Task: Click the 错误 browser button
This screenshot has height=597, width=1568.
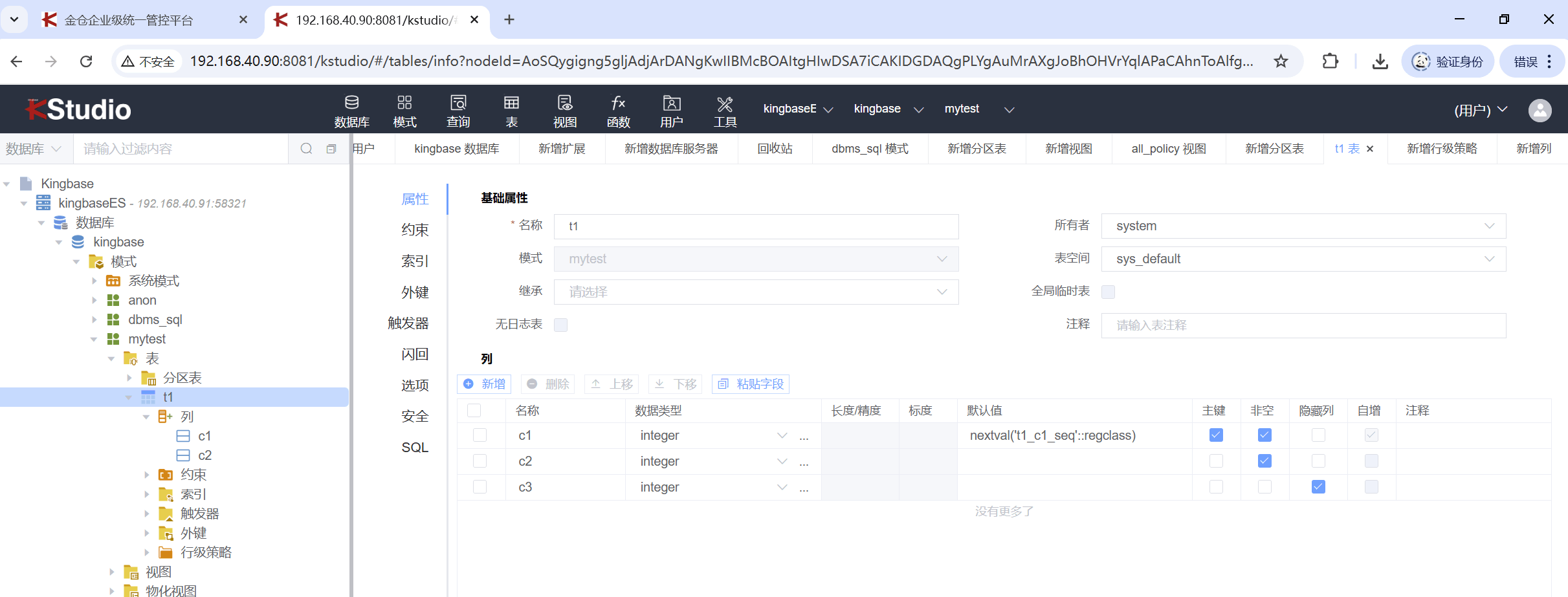Action: click(x=1532, y=61)
